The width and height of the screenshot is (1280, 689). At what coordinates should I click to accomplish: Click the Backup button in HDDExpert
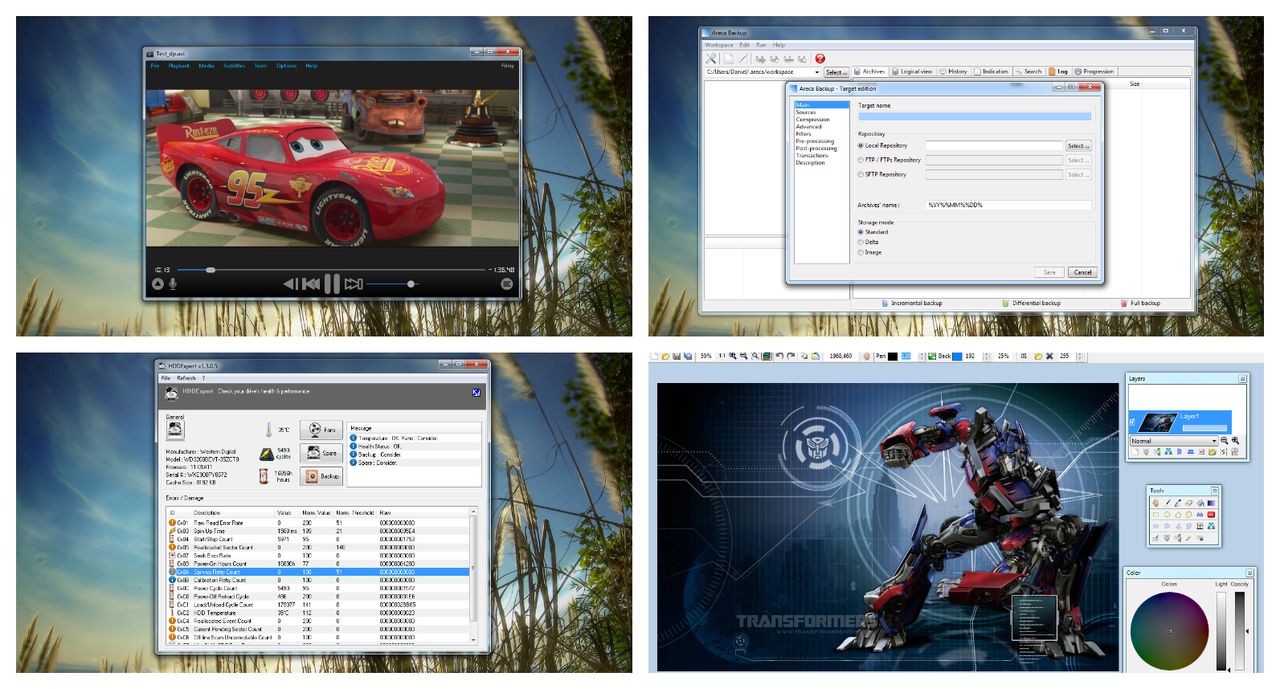tap(320, 476)
